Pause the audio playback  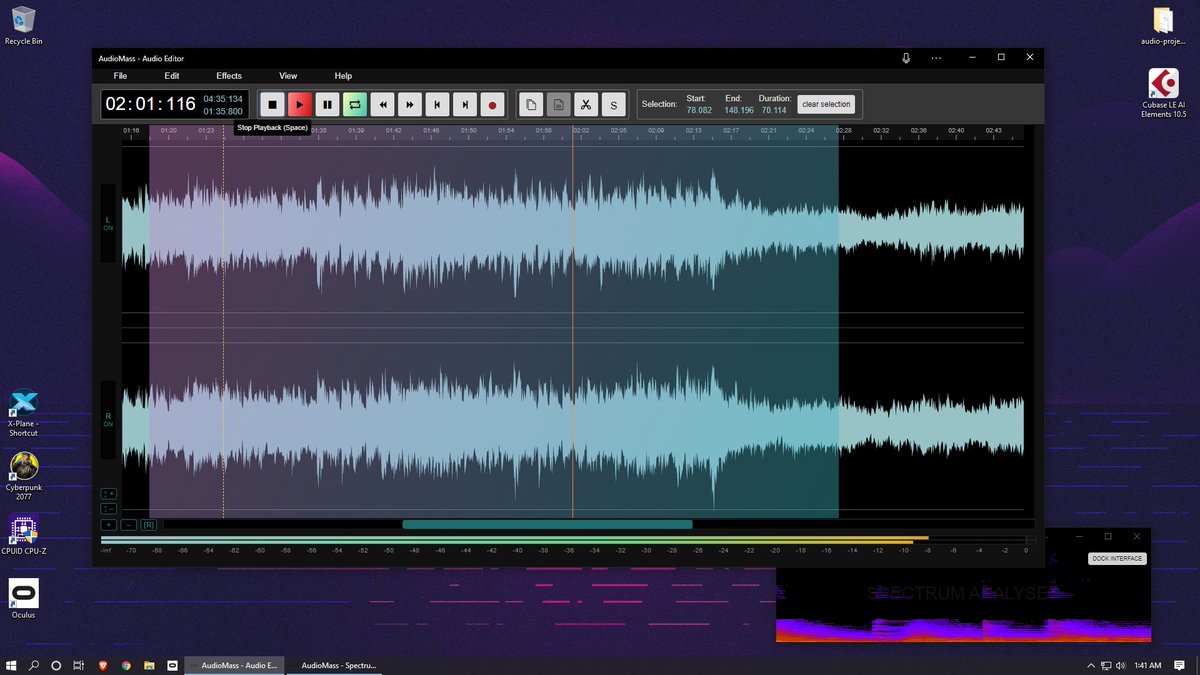click(x=327, y=104)
